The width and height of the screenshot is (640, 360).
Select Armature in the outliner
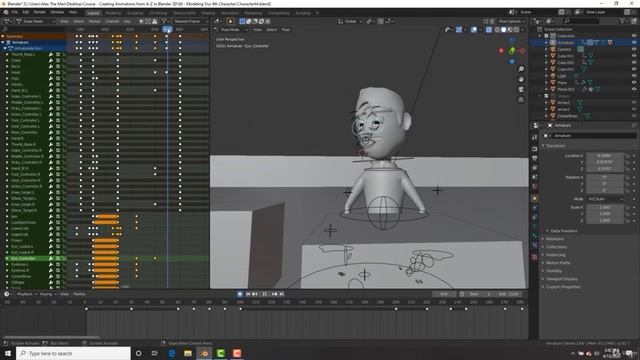tap(565, 42)
